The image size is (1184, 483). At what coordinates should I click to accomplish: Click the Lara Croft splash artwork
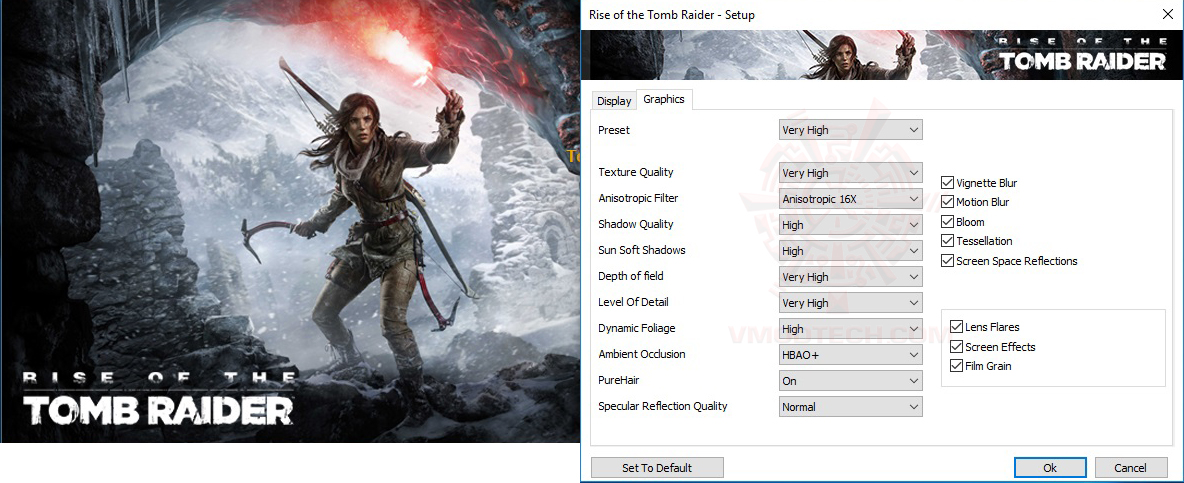pos(290,221)
